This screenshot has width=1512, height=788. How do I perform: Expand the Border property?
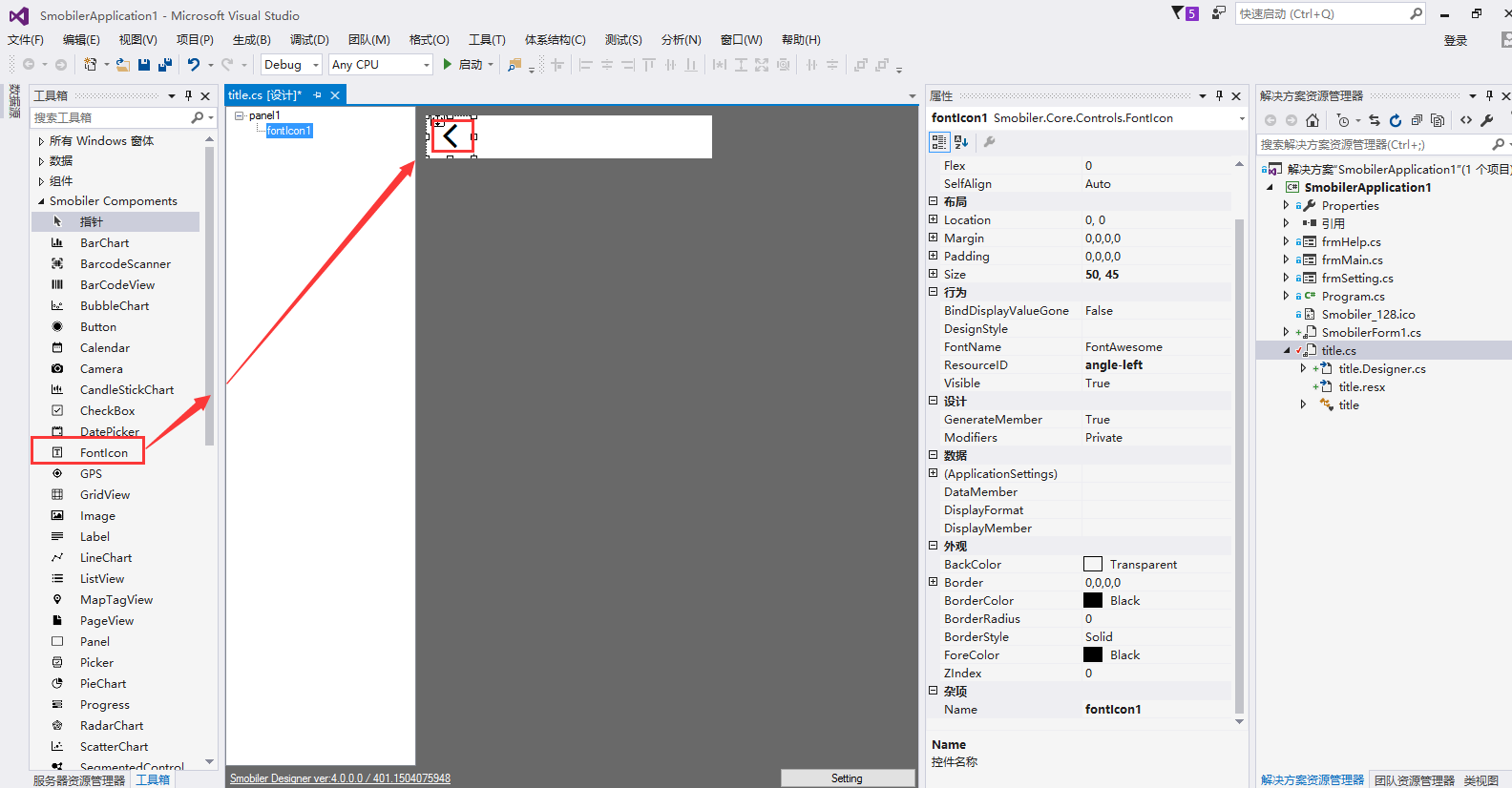934,582
